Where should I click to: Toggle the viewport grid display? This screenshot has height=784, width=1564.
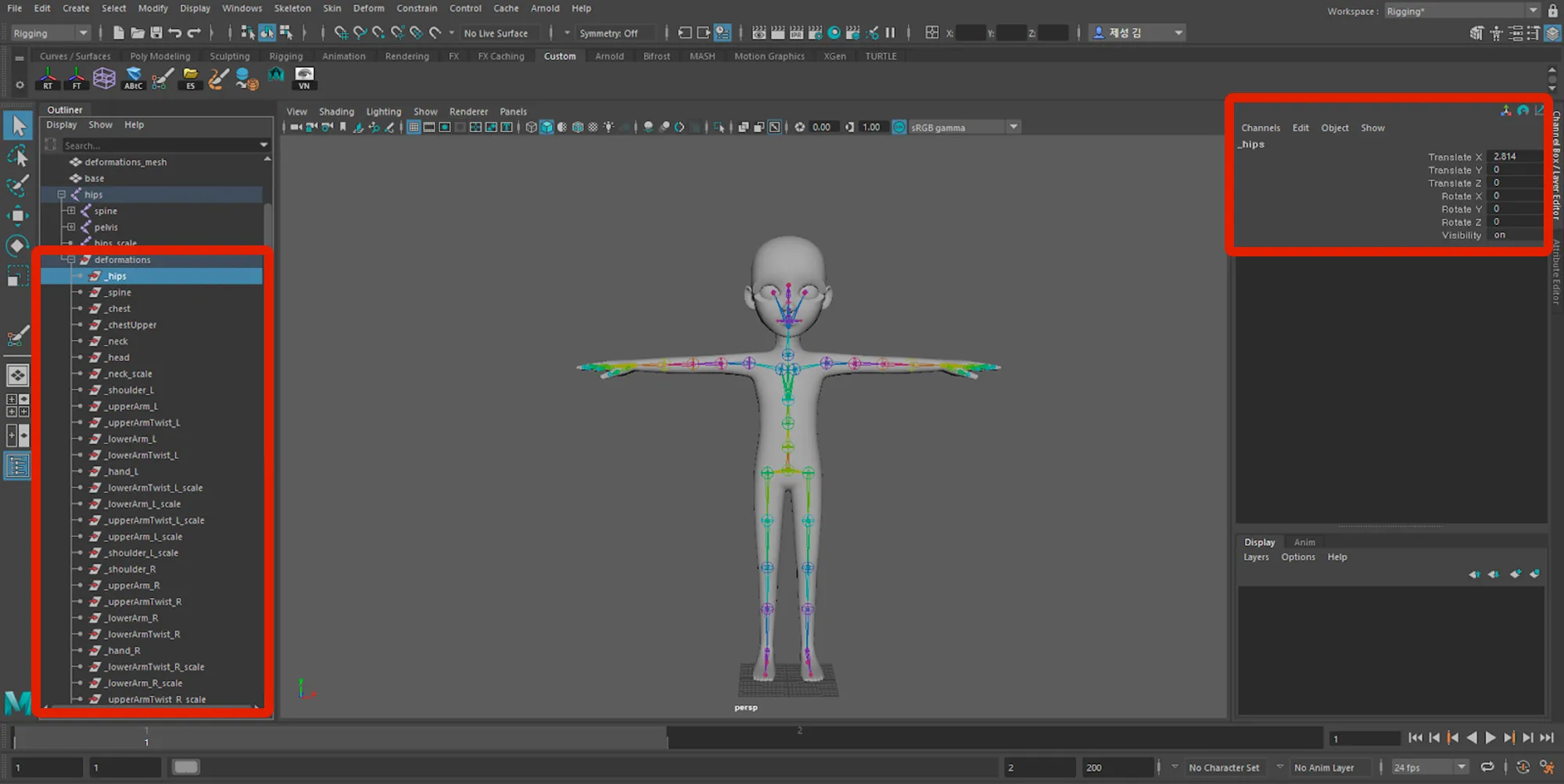[414, 127]
